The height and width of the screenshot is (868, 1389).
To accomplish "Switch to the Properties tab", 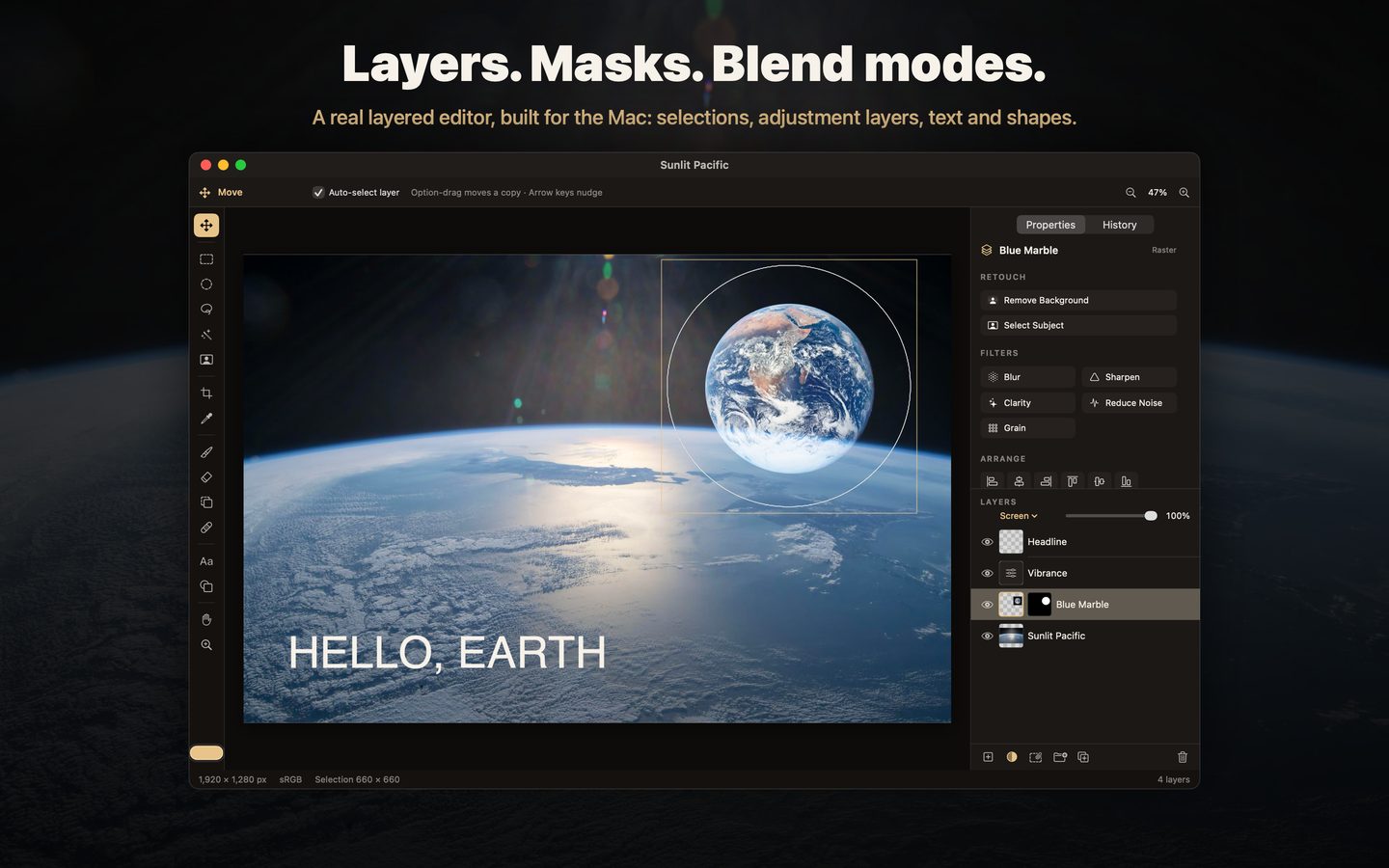I will [1050, 225].
